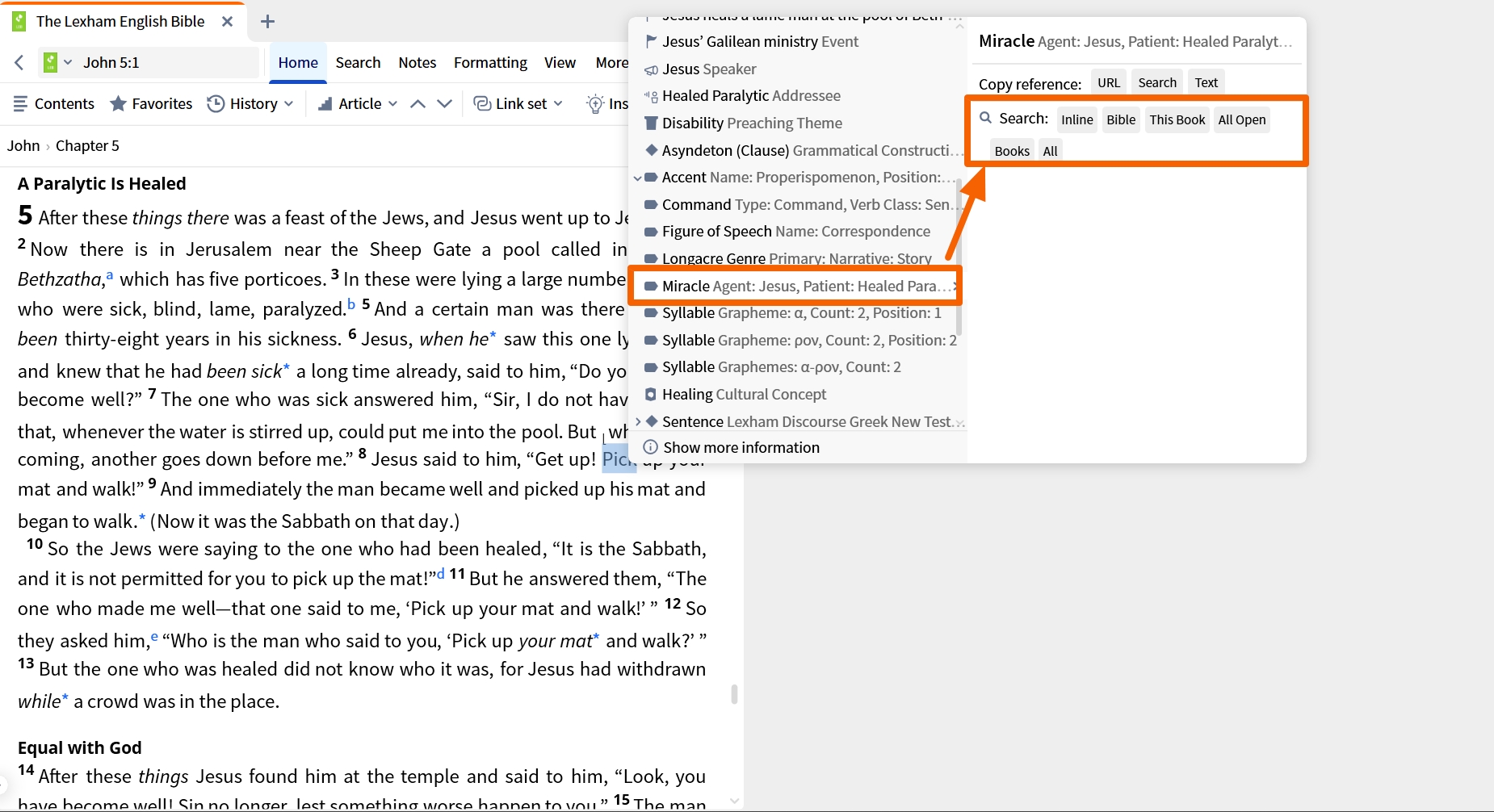Copy reference as Search
The image size is (1494, 812).
coord(1157,82)
